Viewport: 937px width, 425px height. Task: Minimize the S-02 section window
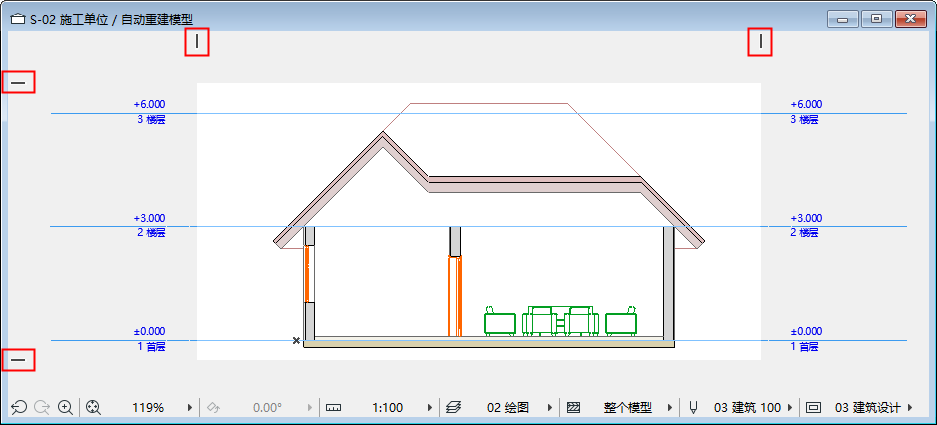[843, 19]
